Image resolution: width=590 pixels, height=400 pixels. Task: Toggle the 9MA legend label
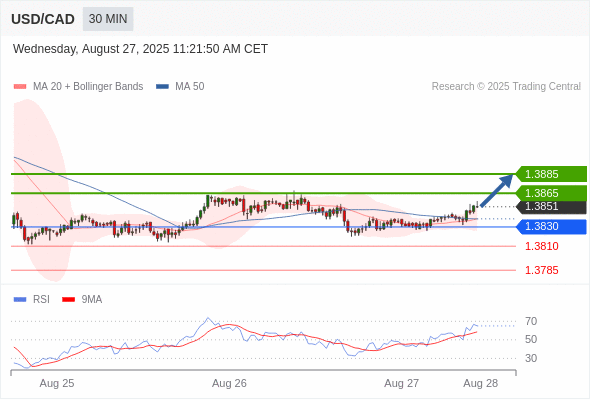pyautogui.click(x=92, y=300)
